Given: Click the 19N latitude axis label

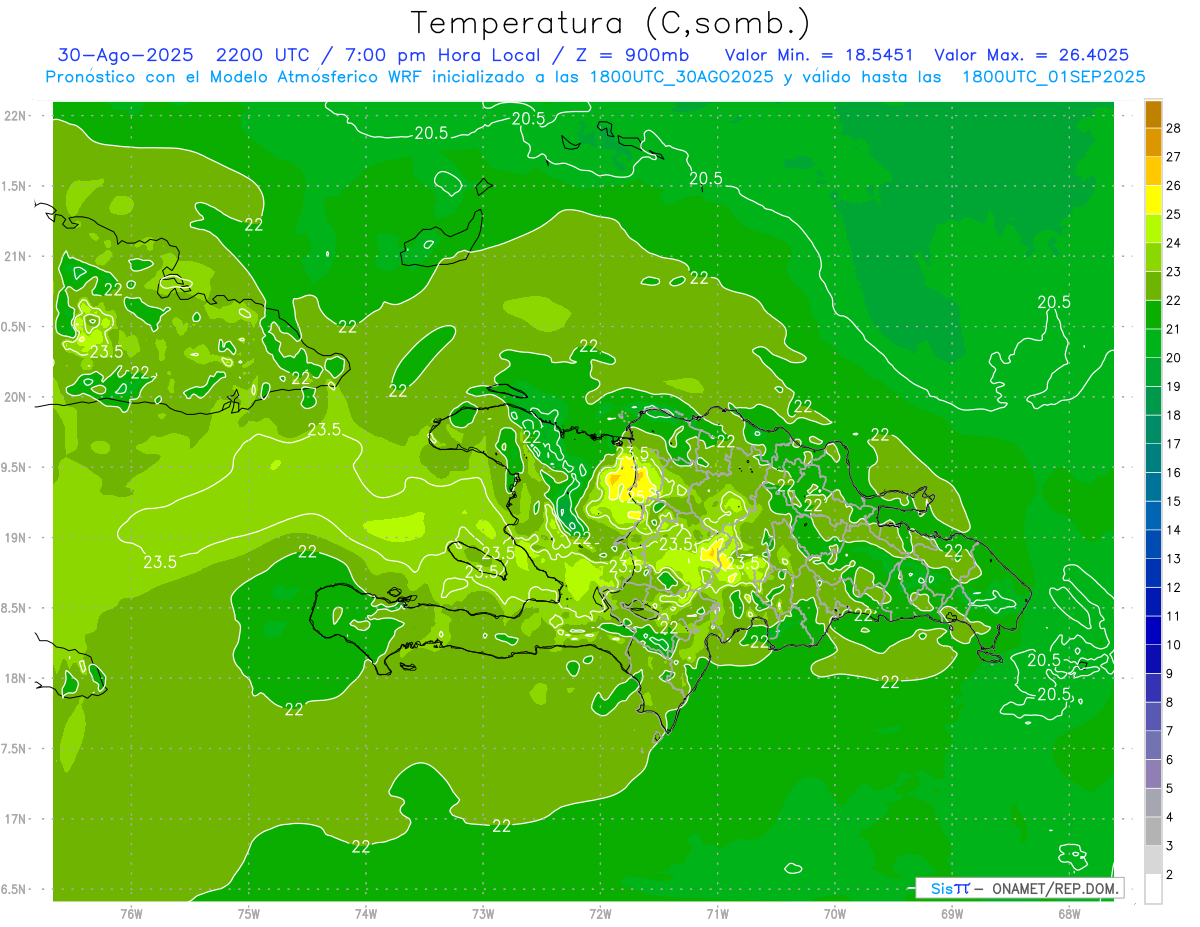Looking at the screenshot, I should pos(16,537).
